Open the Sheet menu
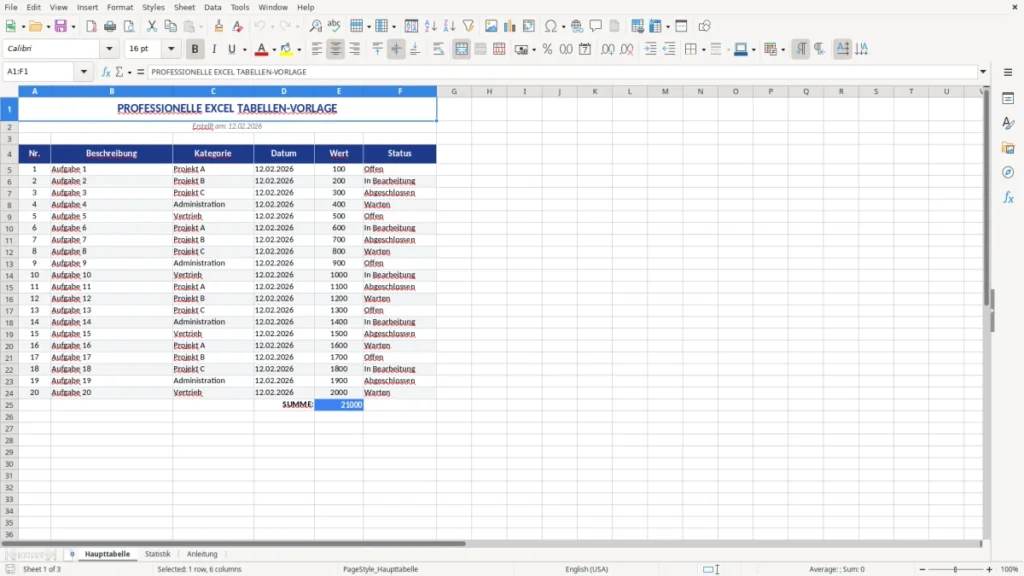Viewport: 1024px width, 576px height. pyautogui.click(x=184, y=7)
